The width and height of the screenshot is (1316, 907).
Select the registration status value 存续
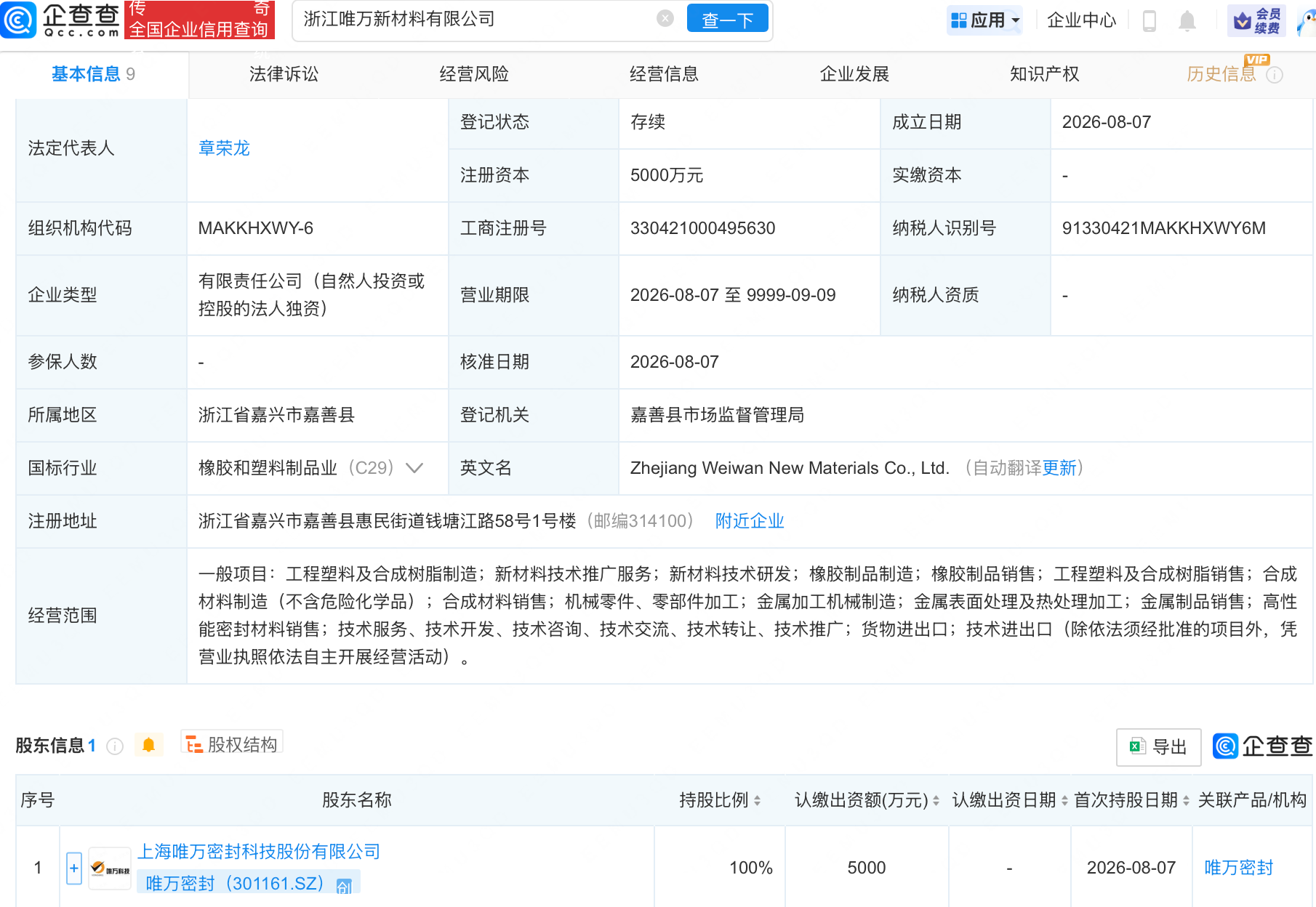click(x=648, y=122)
